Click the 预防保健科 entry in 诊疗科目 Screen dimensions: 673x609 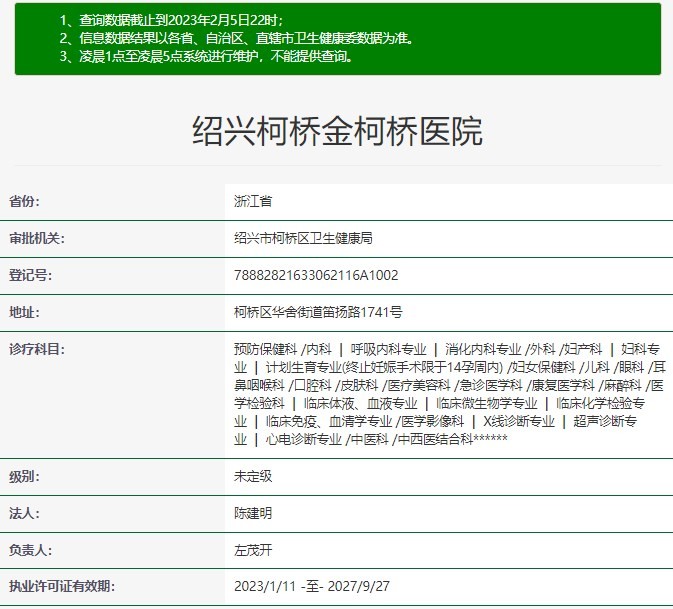pos(265,349)
